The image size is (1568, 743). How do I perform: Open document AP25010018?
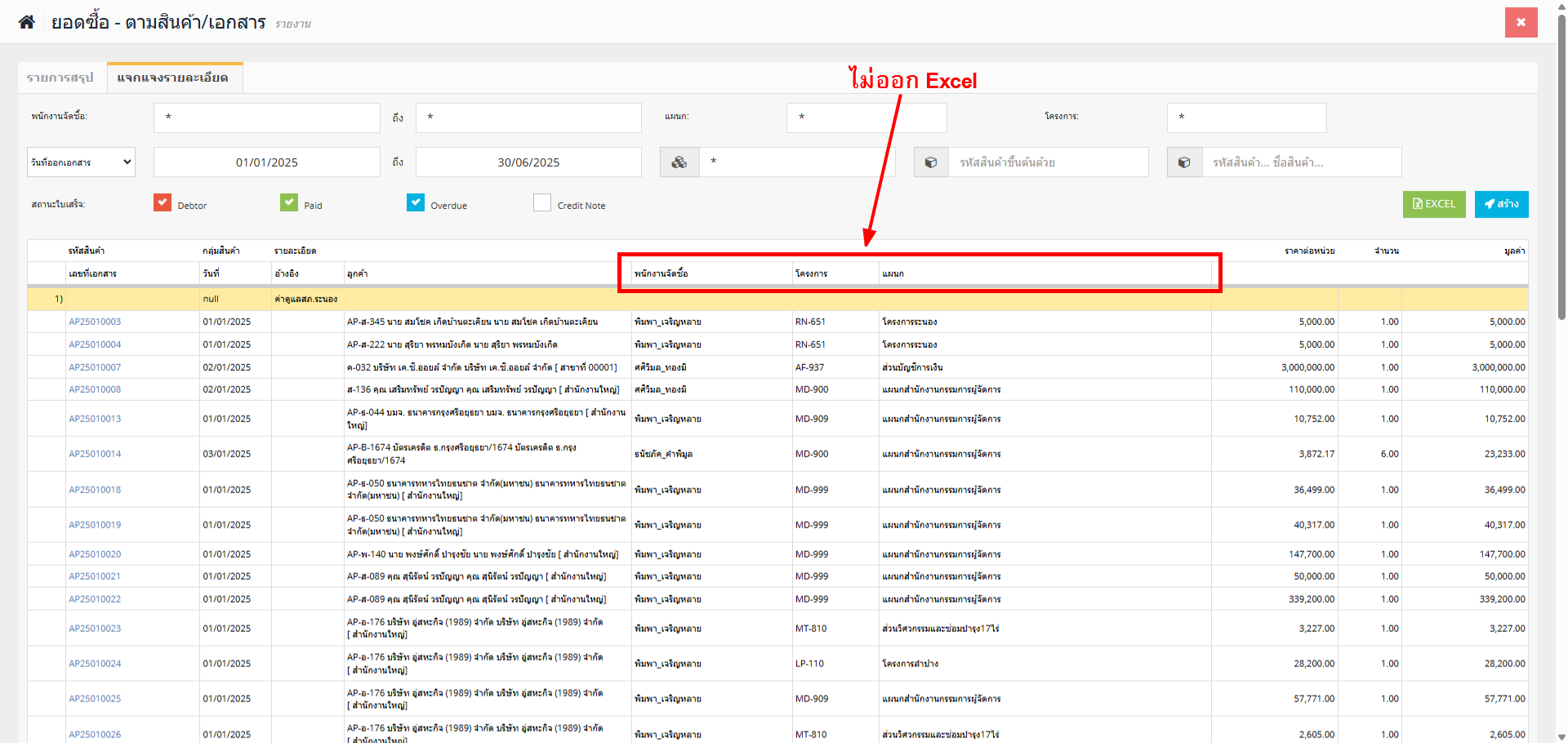[x=95, y=490]
